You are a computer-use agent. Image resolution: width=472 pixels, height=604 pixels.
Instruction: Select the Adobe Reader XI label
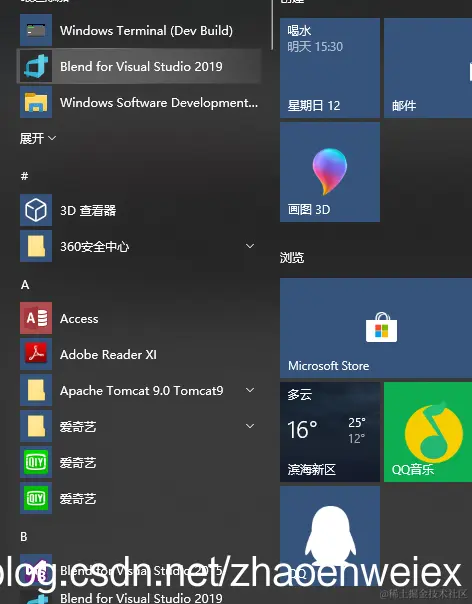tap(108, 354)
